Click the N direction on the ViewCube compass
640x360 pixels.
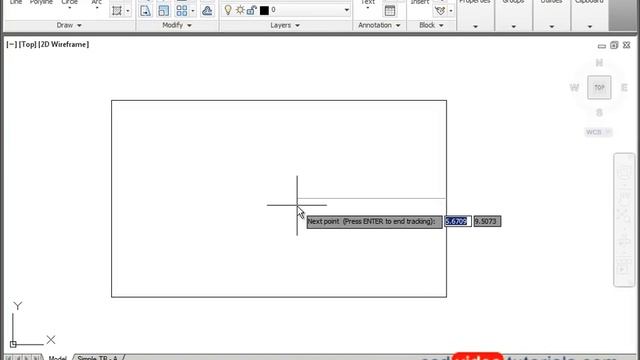pos(599,63)
